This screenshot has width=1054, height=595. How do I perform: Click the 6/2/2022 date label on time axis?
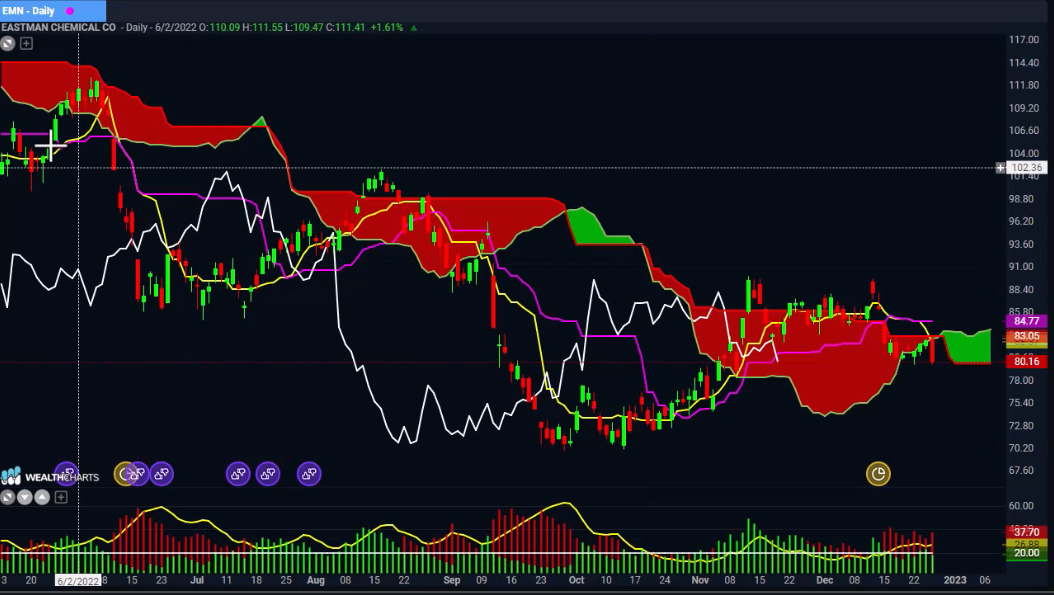tap(78, 581)
